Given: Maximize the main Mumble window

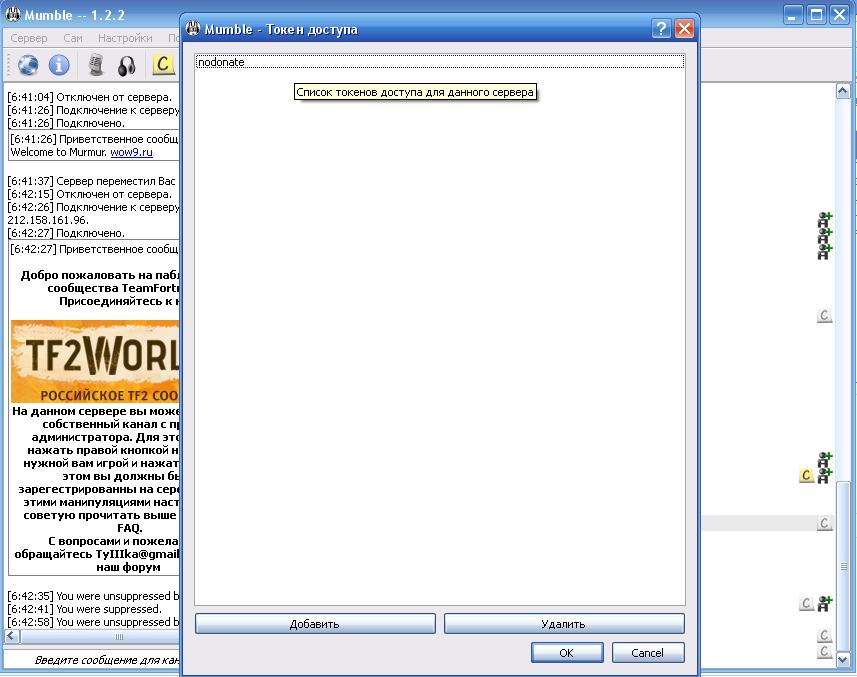Looking at the screenshot, I should click(816, 15).
